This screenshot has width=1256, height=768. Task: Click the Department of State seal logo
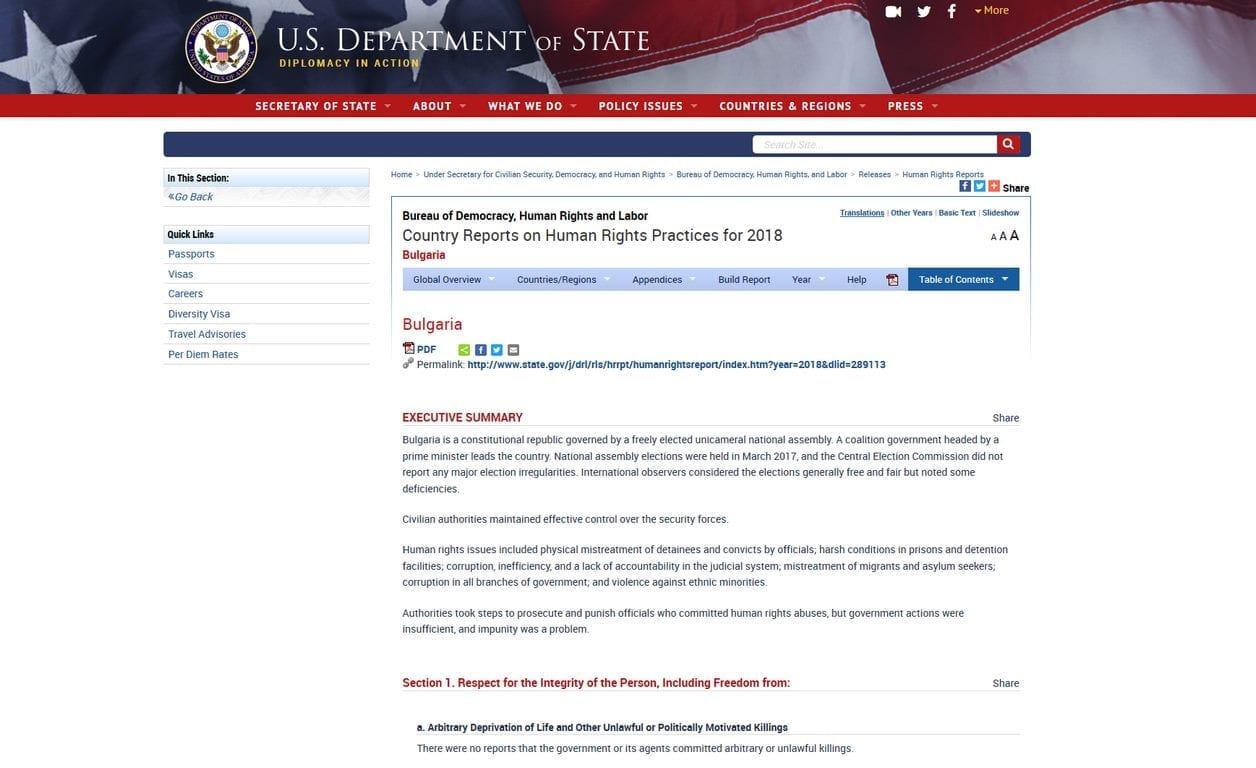221,48
